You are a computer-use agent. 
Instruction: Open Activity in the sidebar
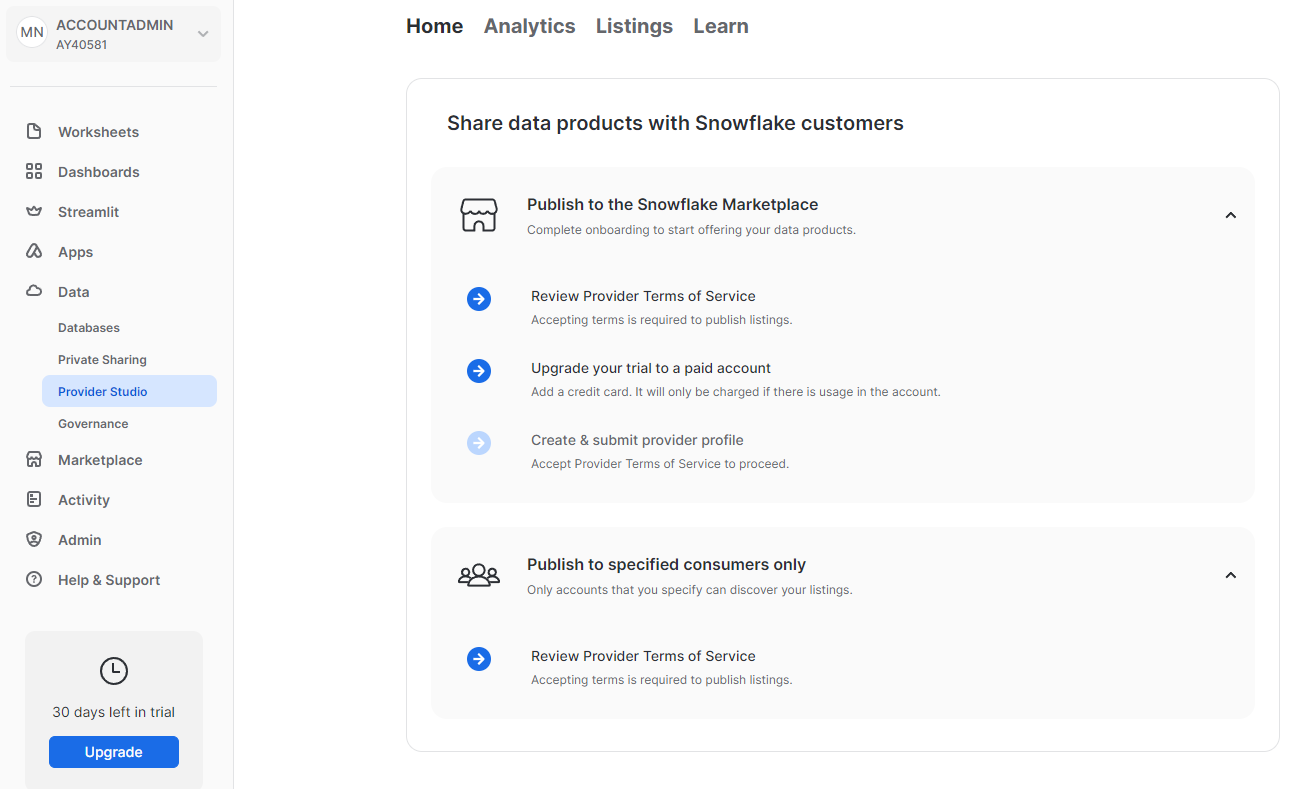[x=84, y=500]
